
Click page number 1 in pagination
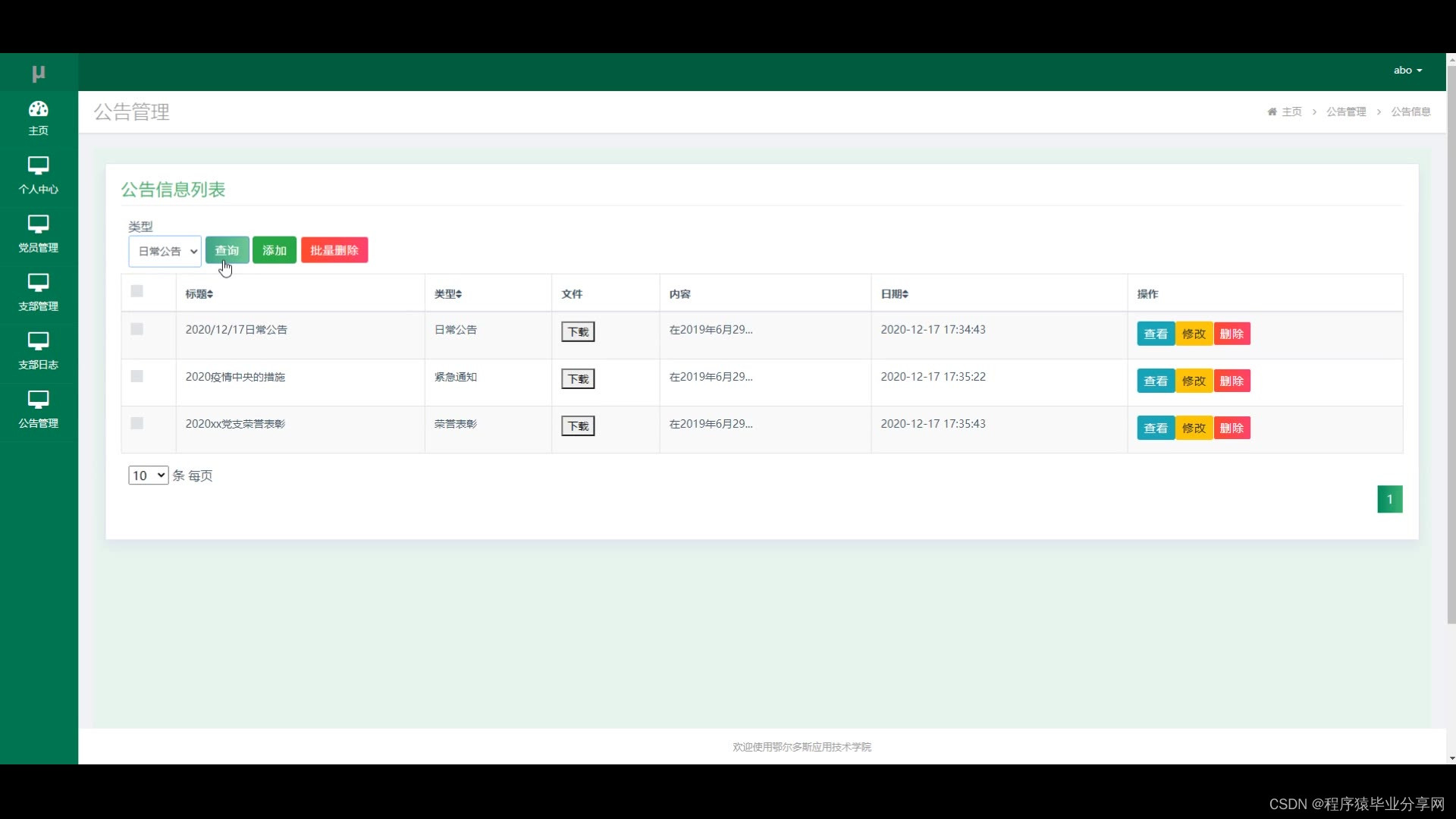(x=1389, y=499)
